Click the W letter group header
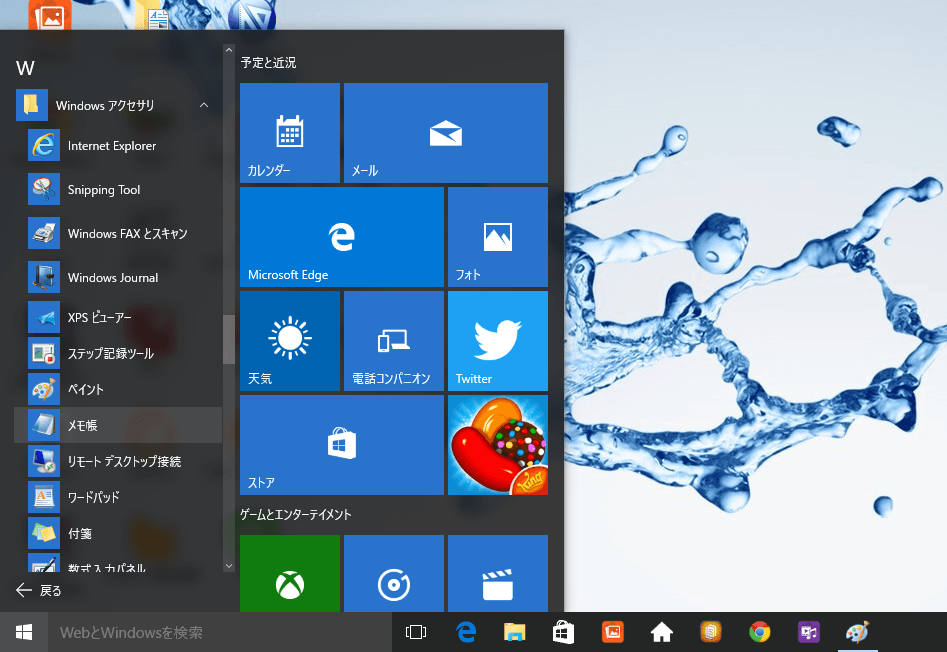Image resolution: width=947 pixels, height=652 pixels. (x=25, y=68)
